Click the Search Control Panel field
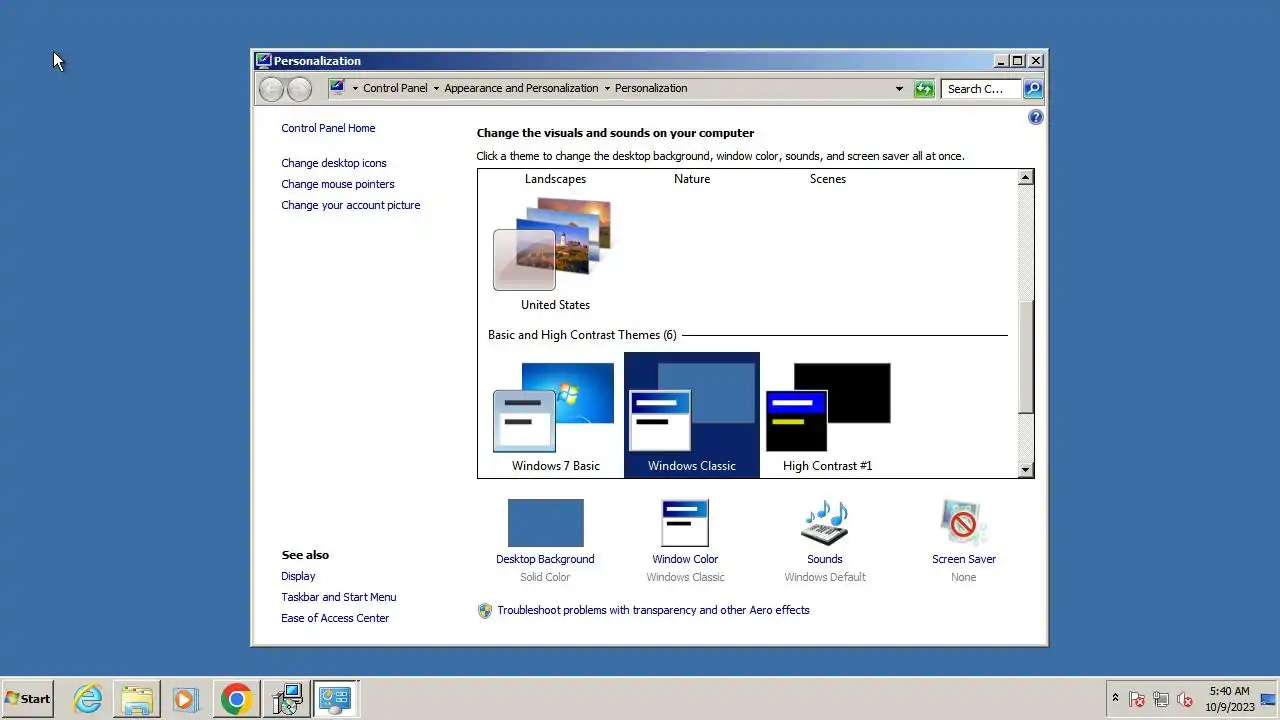 click(981, 89)
